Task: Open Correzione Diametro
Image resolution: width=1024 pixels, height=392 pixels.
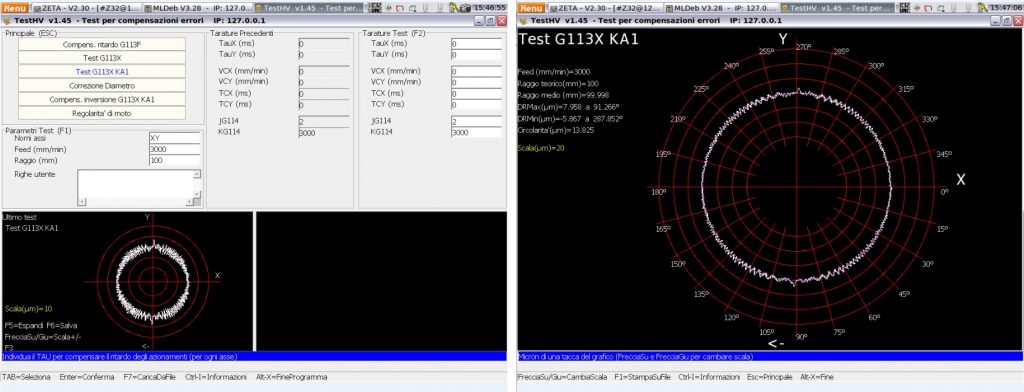Action: (102, 86)
